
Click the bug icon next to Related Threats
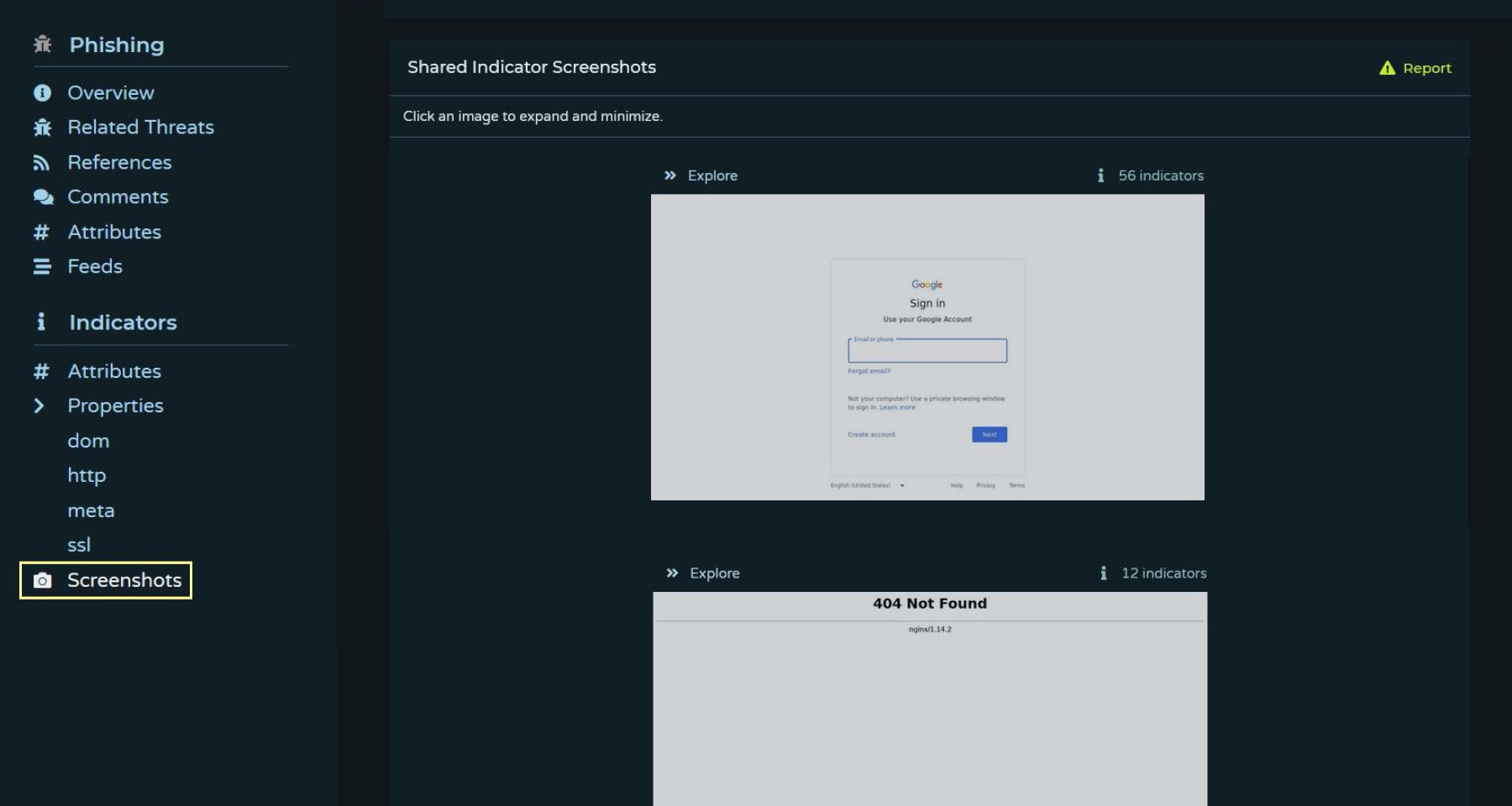click(x=42, y=128)
